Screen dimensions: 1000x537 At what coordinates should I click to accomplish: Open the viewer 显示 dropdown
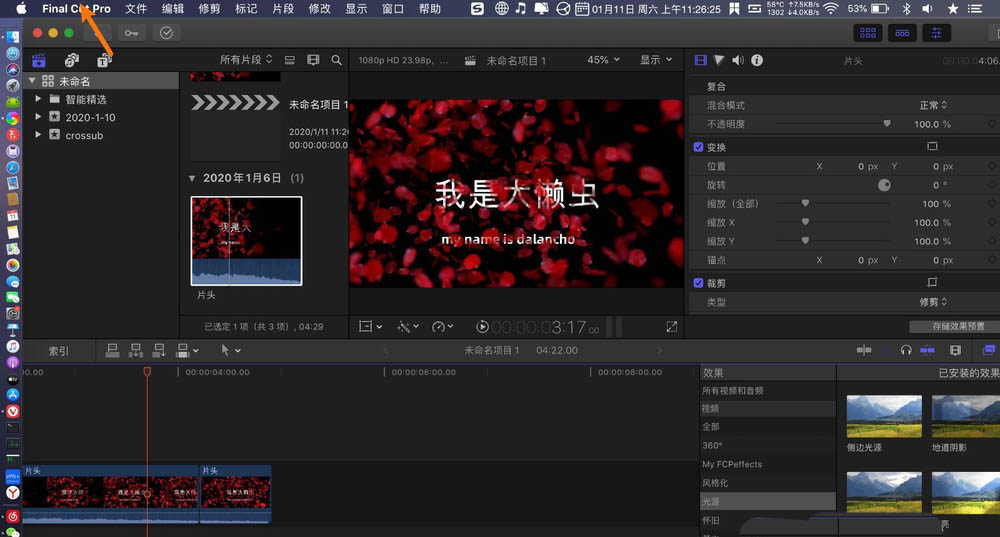click(656, 59)
